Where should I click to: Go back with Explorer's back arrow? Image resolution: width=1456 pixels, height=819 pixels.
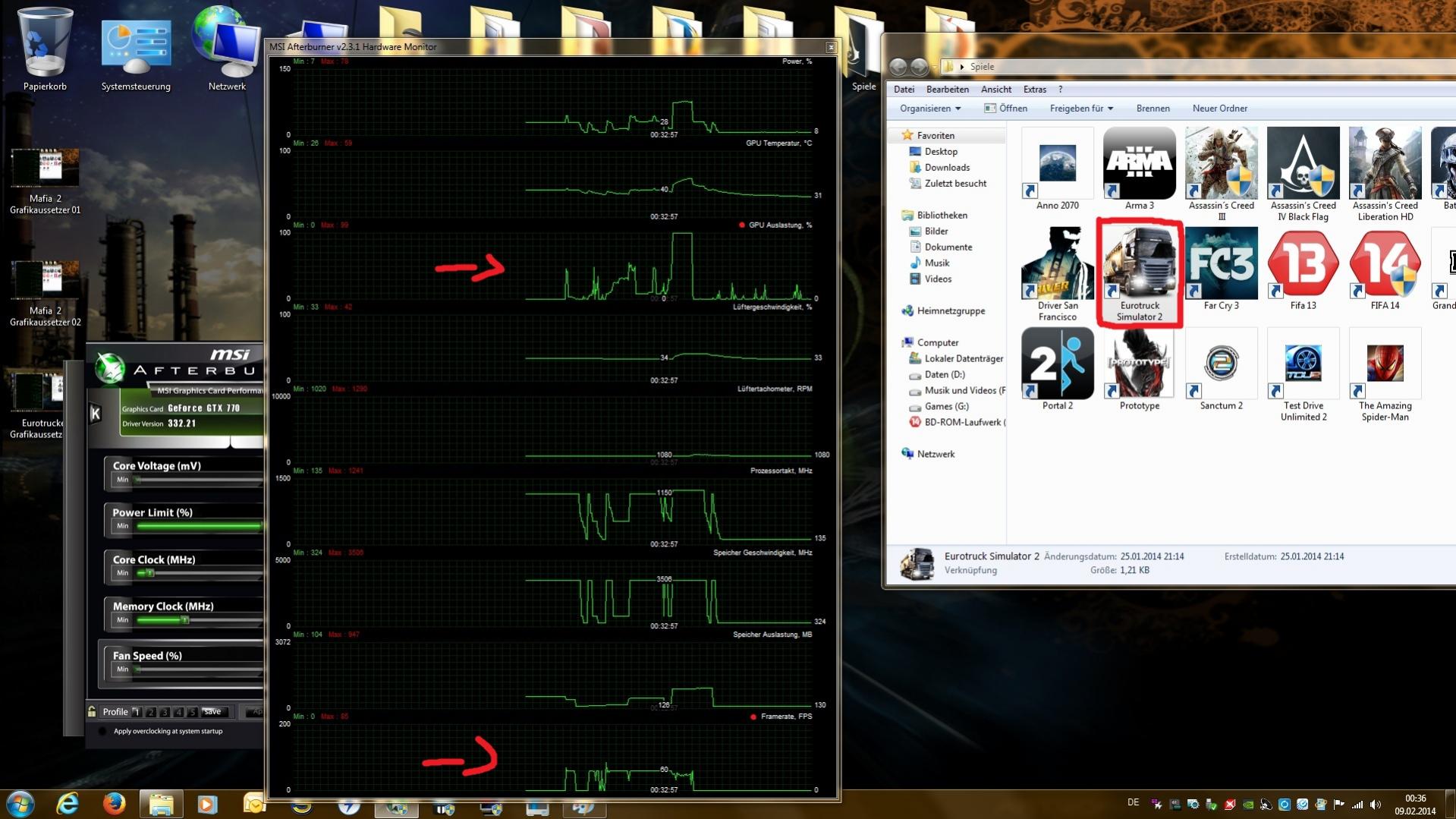898,67
